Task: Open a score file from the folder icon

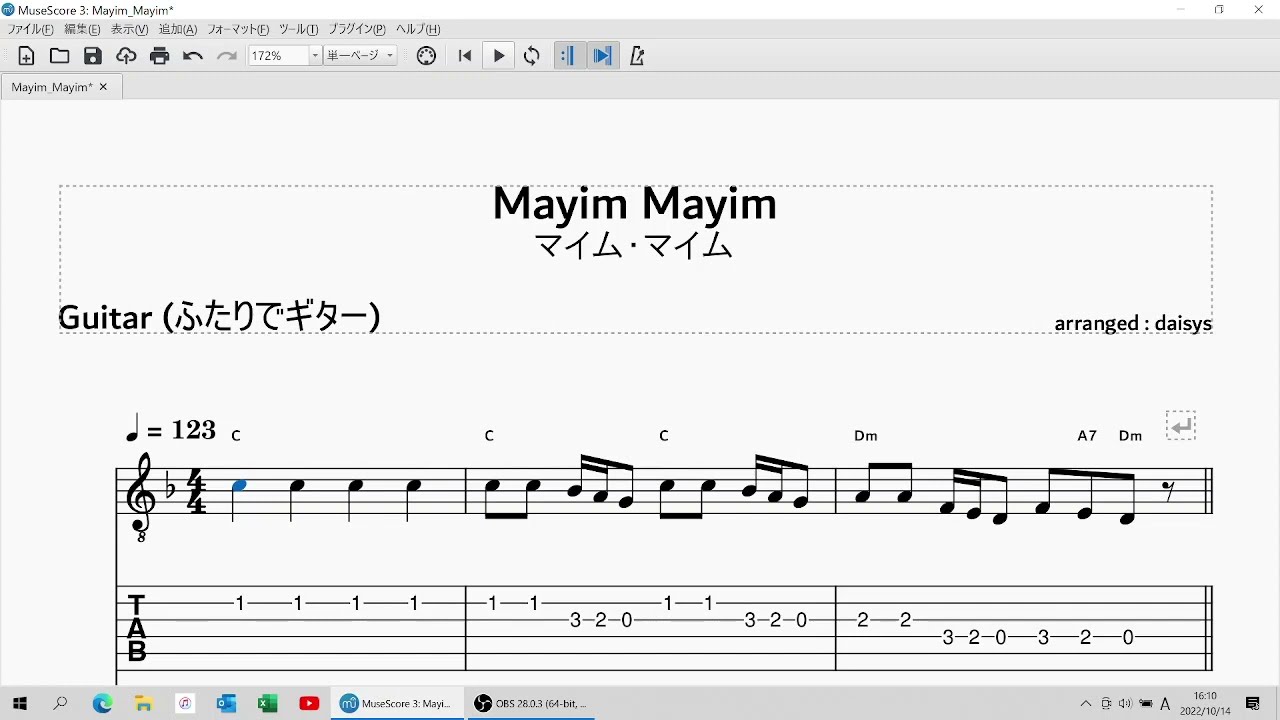Action: tap(59, 56)
